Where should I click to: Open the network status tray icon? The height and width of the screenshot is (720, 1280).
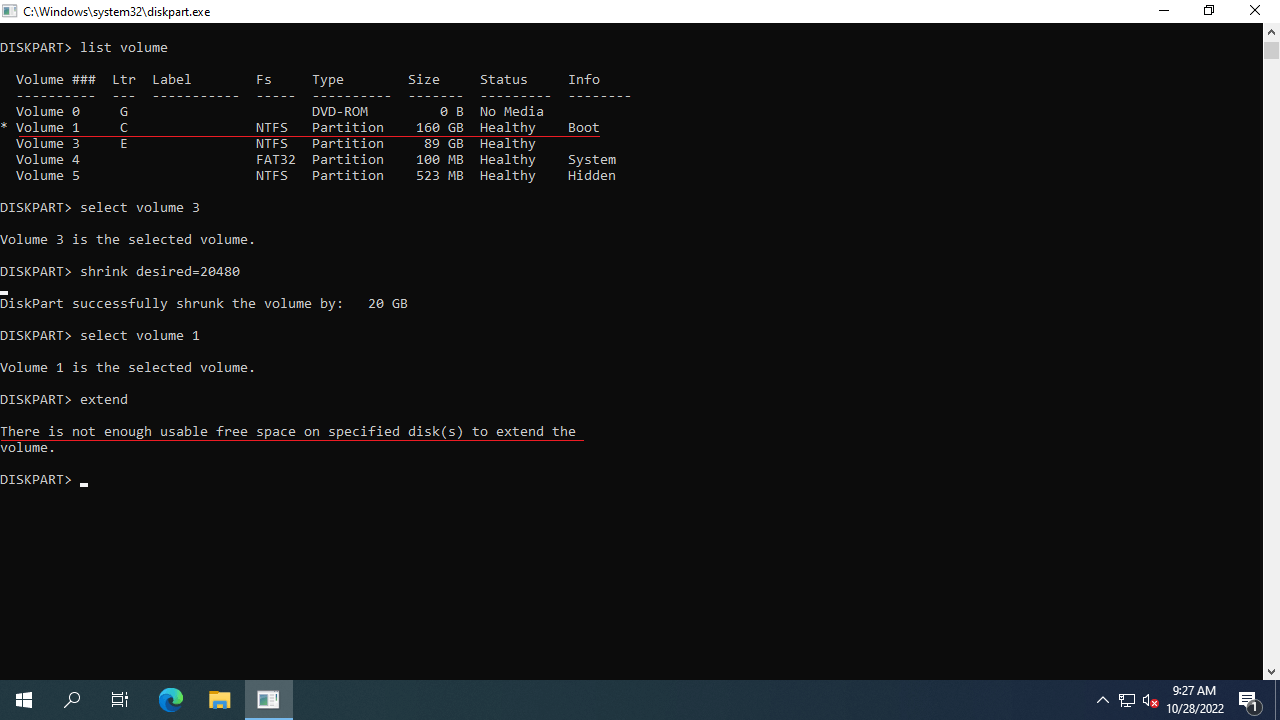click(x=1126, y=700)
